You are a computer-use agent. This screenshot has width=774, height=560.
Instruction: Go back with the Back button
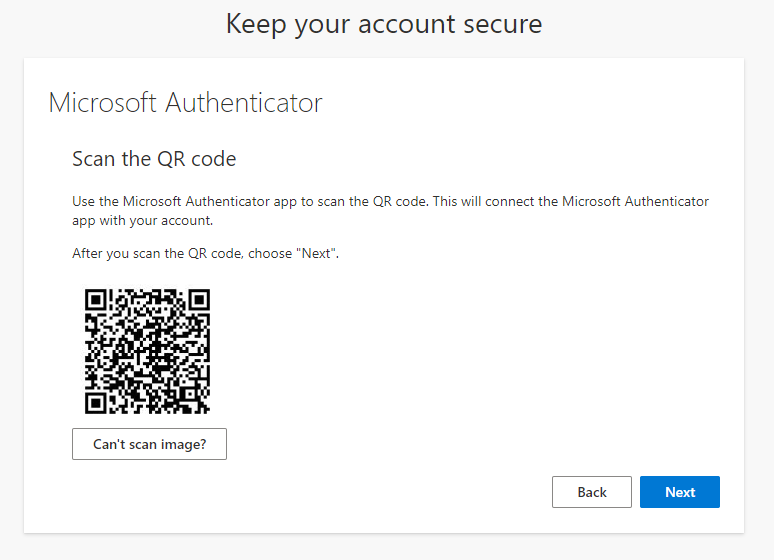click(x=592, y=492)
